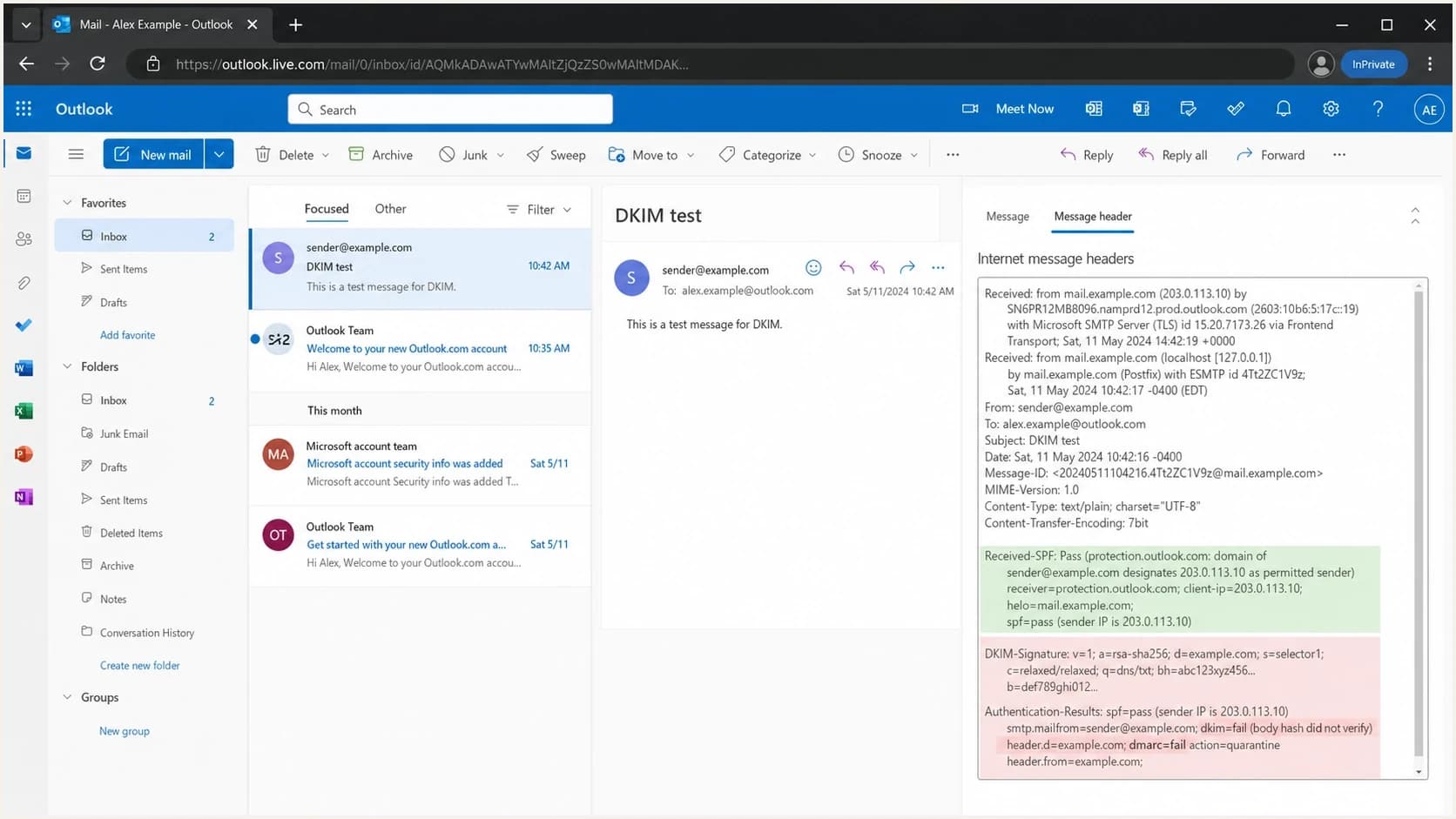Open the Categorize dropdown arrow

point(812,155)
